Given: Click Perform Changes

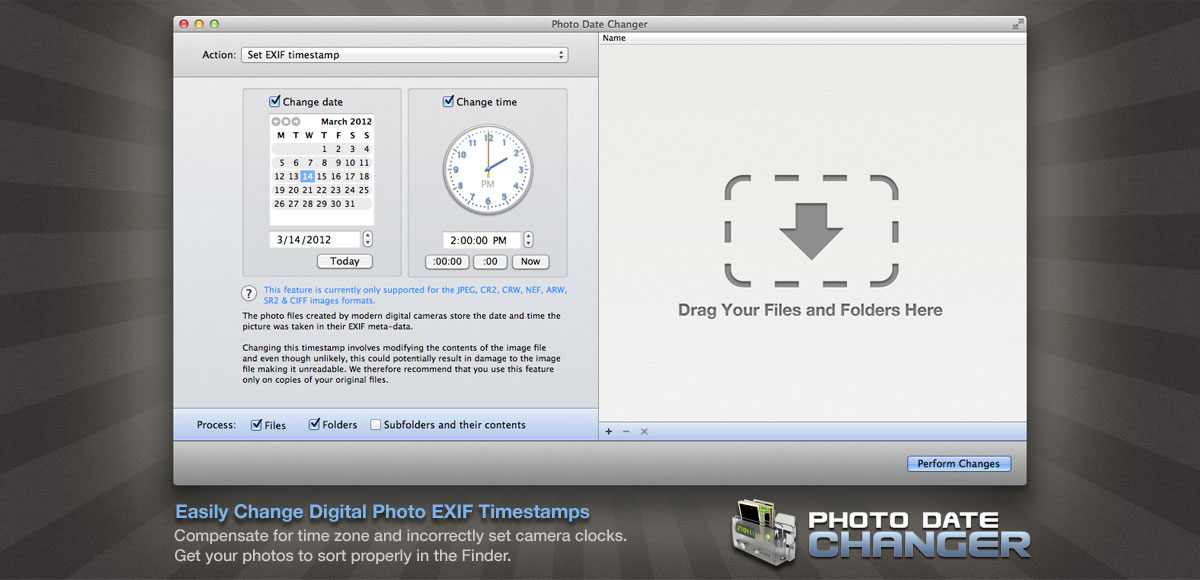Looking at the screenshot, I should 958,464.
